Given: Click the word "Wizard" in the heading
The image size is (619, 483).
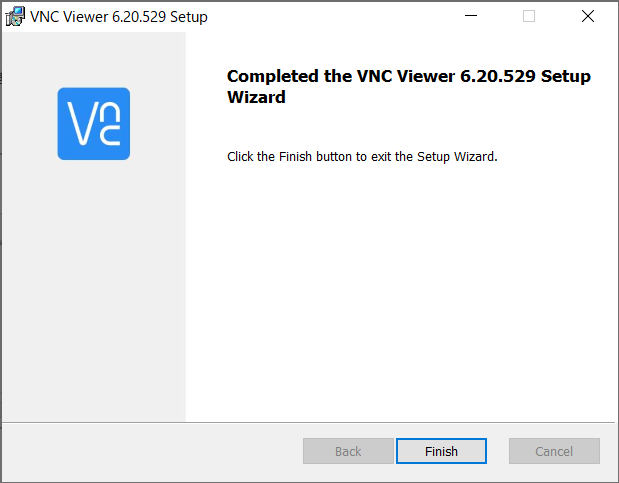Looking at the screenshot, I should tap(256, 98).
